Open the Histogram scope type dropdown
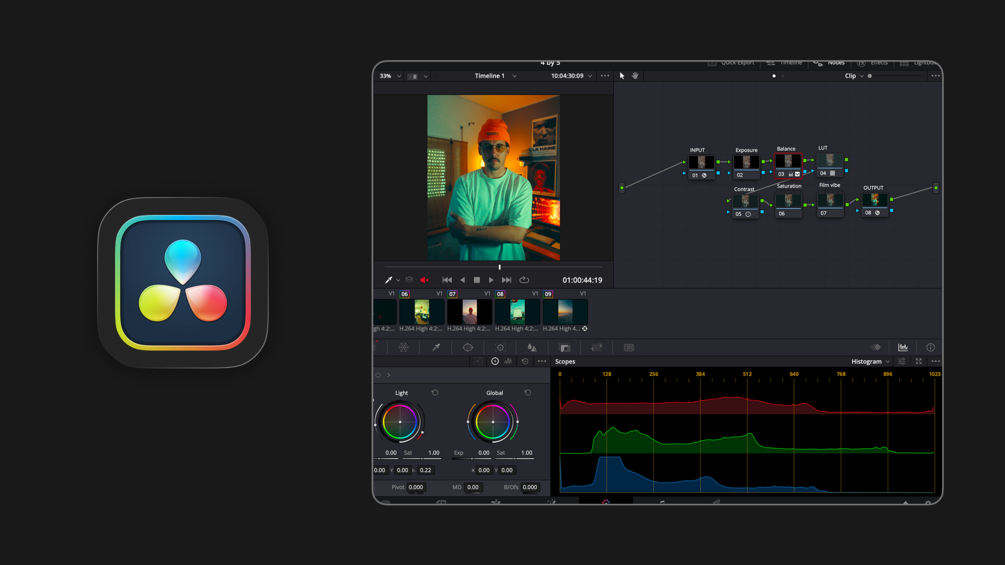 (x=870, y=361)
